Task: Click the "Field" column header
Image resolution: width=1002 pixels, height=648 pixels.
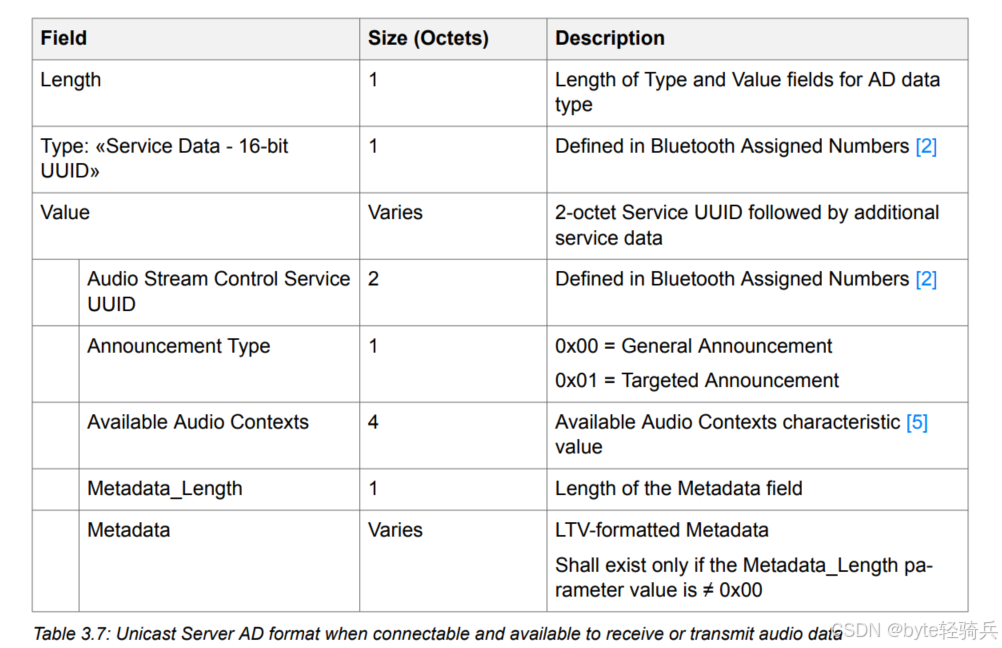Action: (64, 39)
